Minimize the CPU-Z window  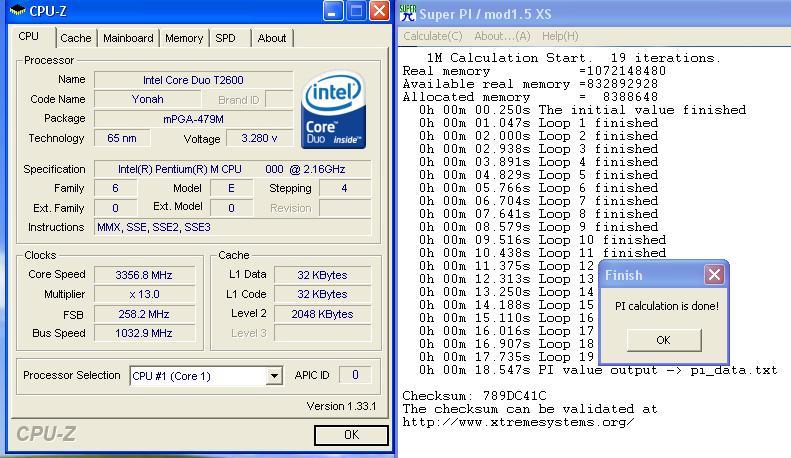[332, 11]
